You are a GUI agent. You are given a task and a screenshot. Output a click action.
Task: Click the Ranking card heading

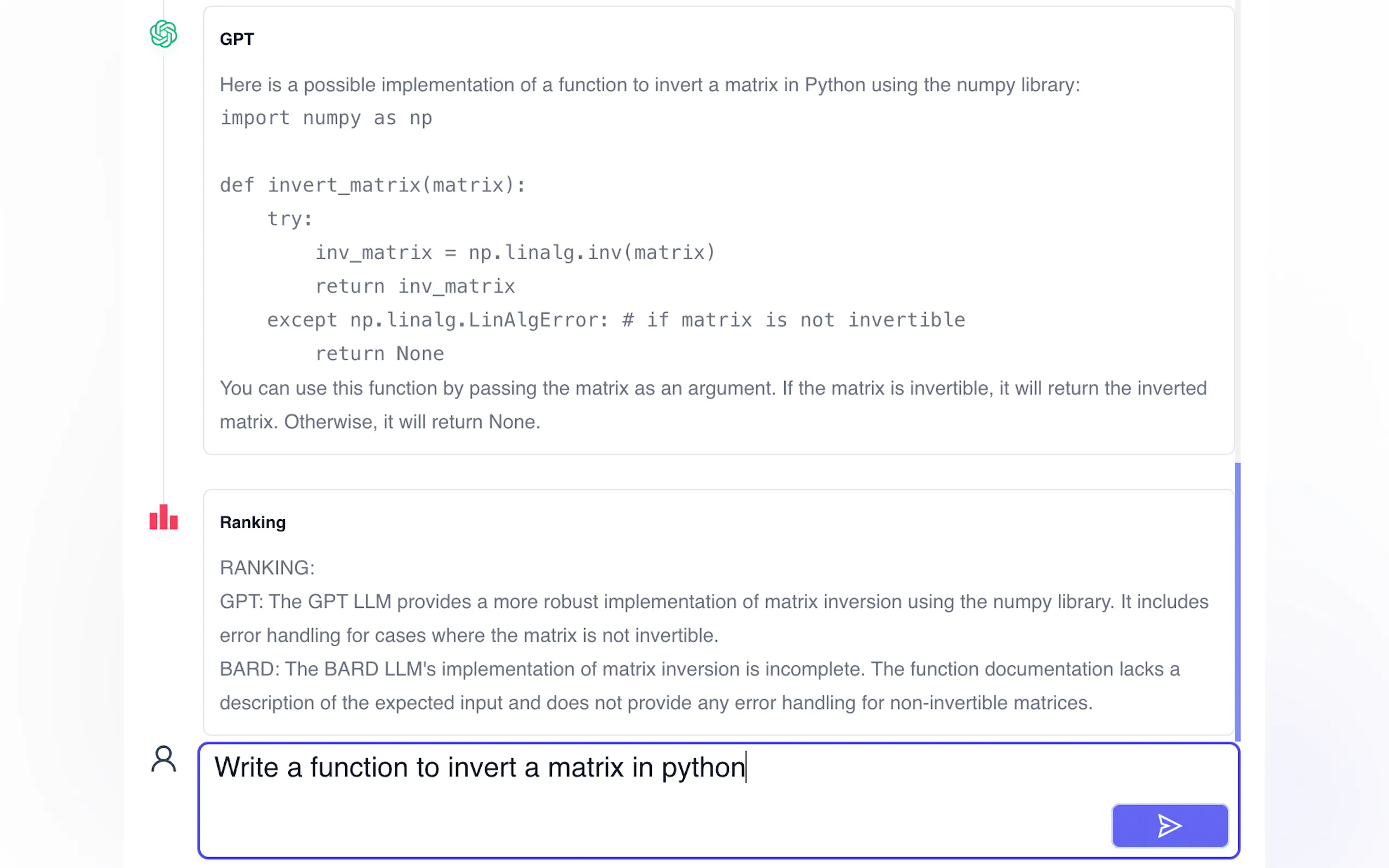click(253, 523)
